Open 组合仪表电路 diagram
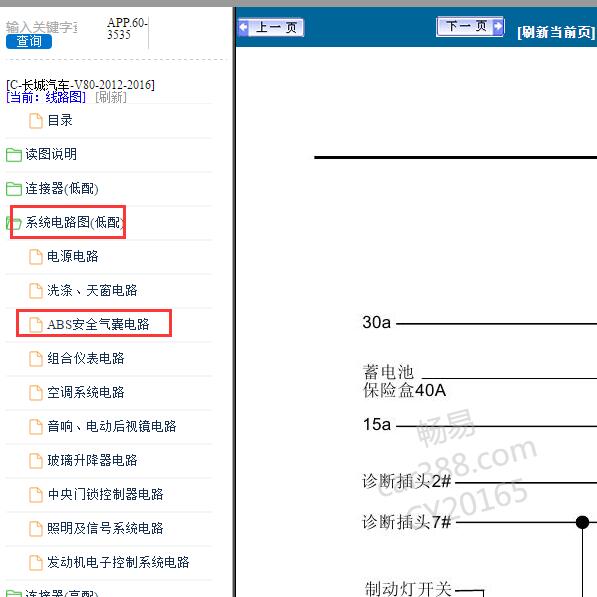This screenshot has height=597, width=597. pyautogui.click(x=85, y=358)
